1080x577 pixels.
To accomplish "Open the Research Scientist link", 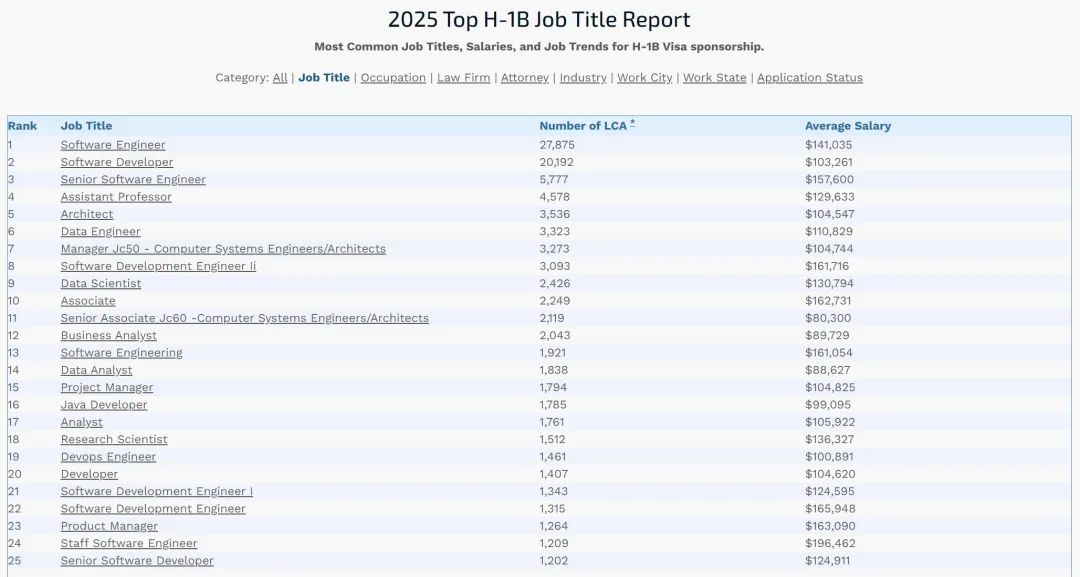I will (x=114, y=439).
